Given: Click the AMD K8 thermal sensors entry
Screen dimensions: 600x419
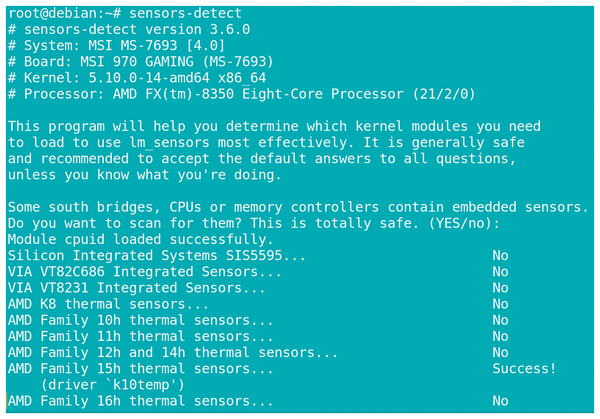Looking at the screenshot, I should coord(108,304).
